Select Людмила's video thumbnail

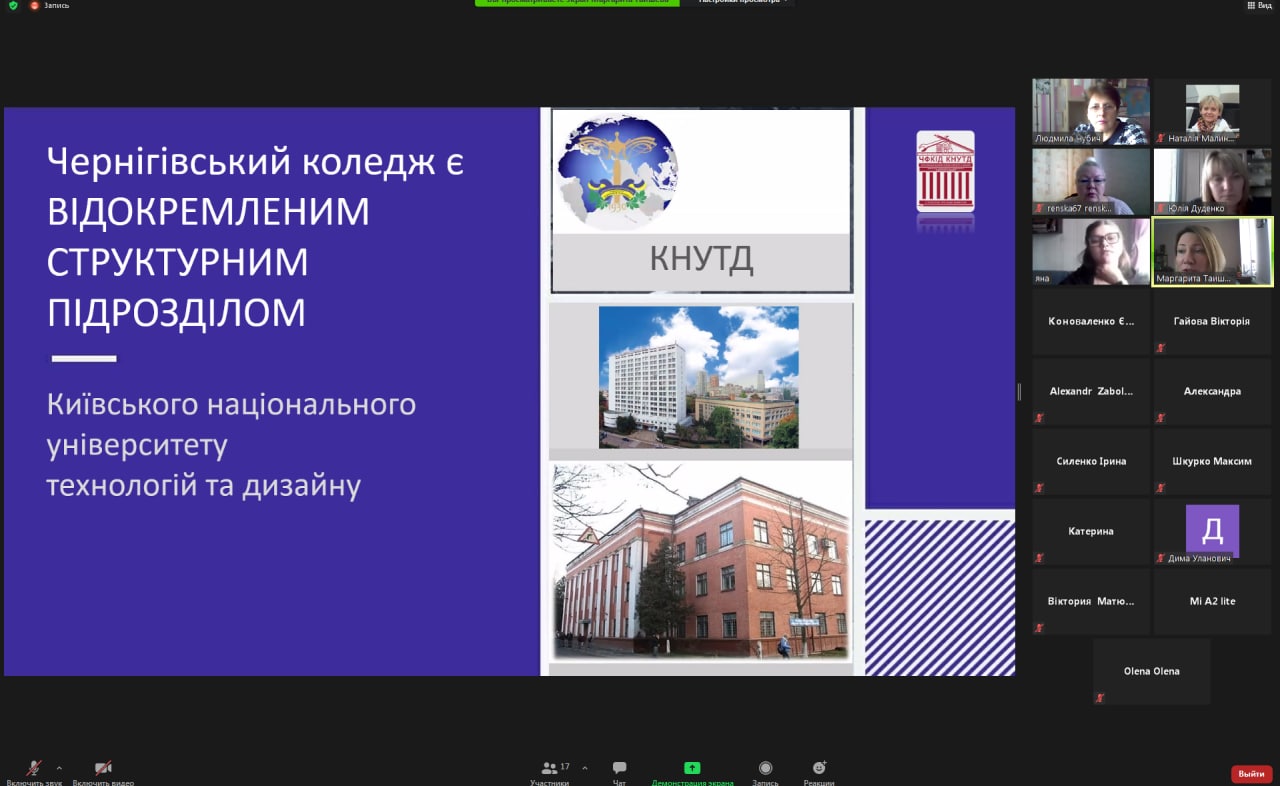[x=1091, y=112]
